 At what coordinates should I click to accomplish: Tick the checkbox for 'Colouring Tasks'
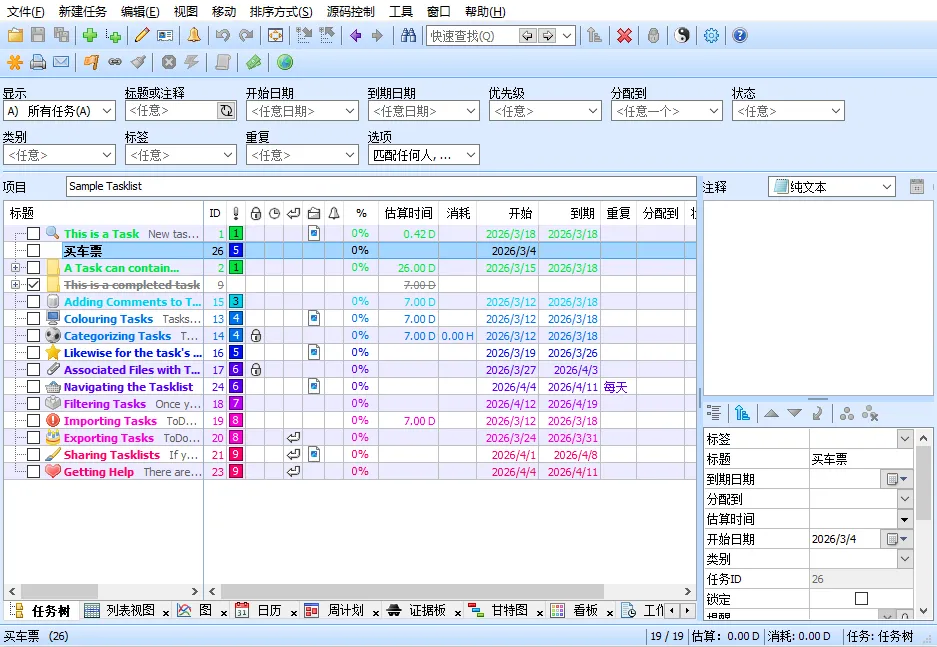[x=33, y=318]
